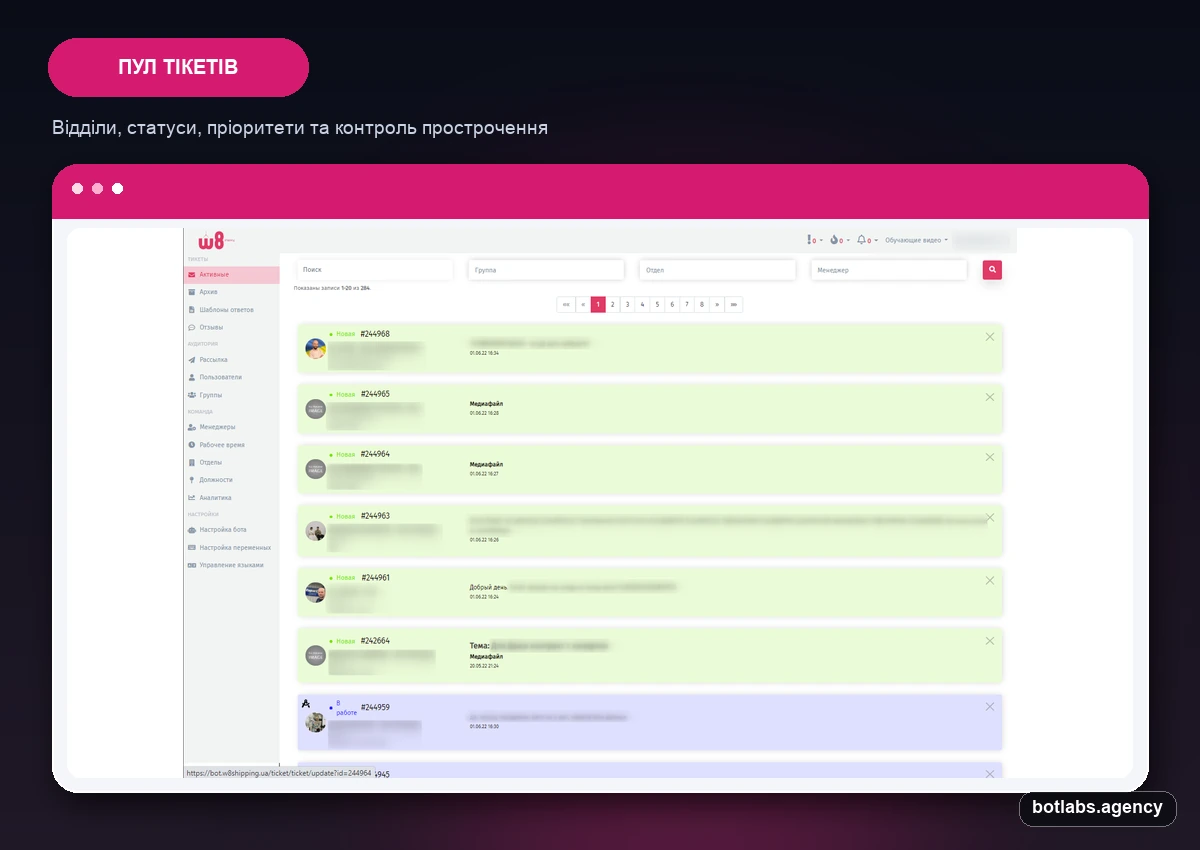Close ticket #244959 with its X

(990, 707)
